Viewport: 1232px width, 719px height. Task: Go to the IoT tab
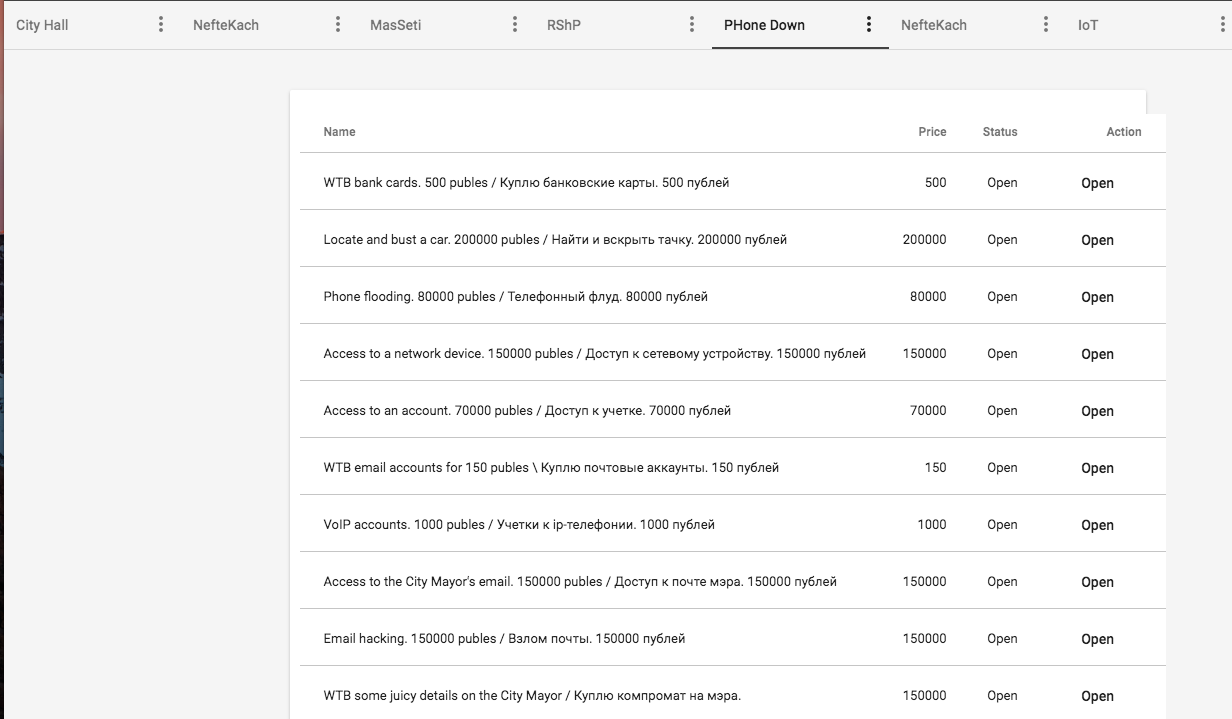(1088, 25)
